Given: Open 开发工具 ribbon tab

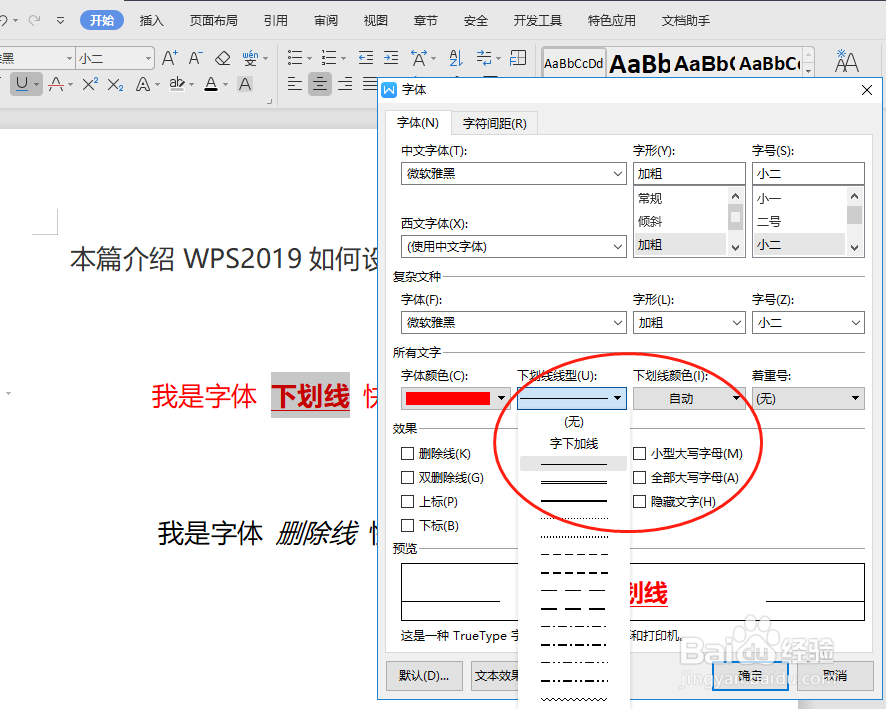Looking at the screenshot, I should click(537, 21).
